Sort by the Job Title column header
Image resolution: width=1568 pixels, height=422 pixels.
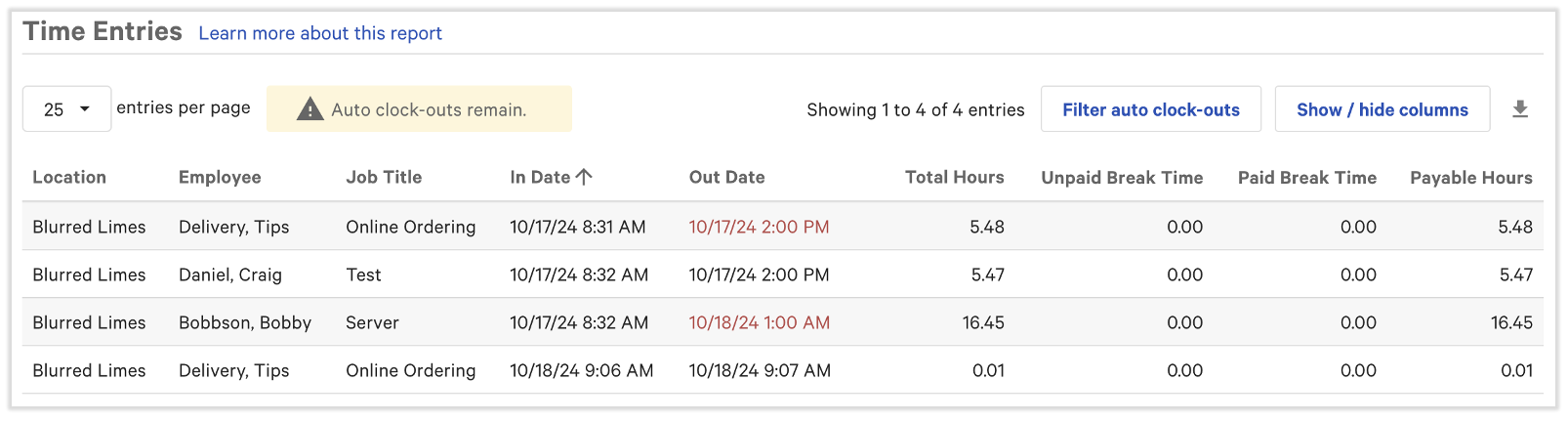384,177
